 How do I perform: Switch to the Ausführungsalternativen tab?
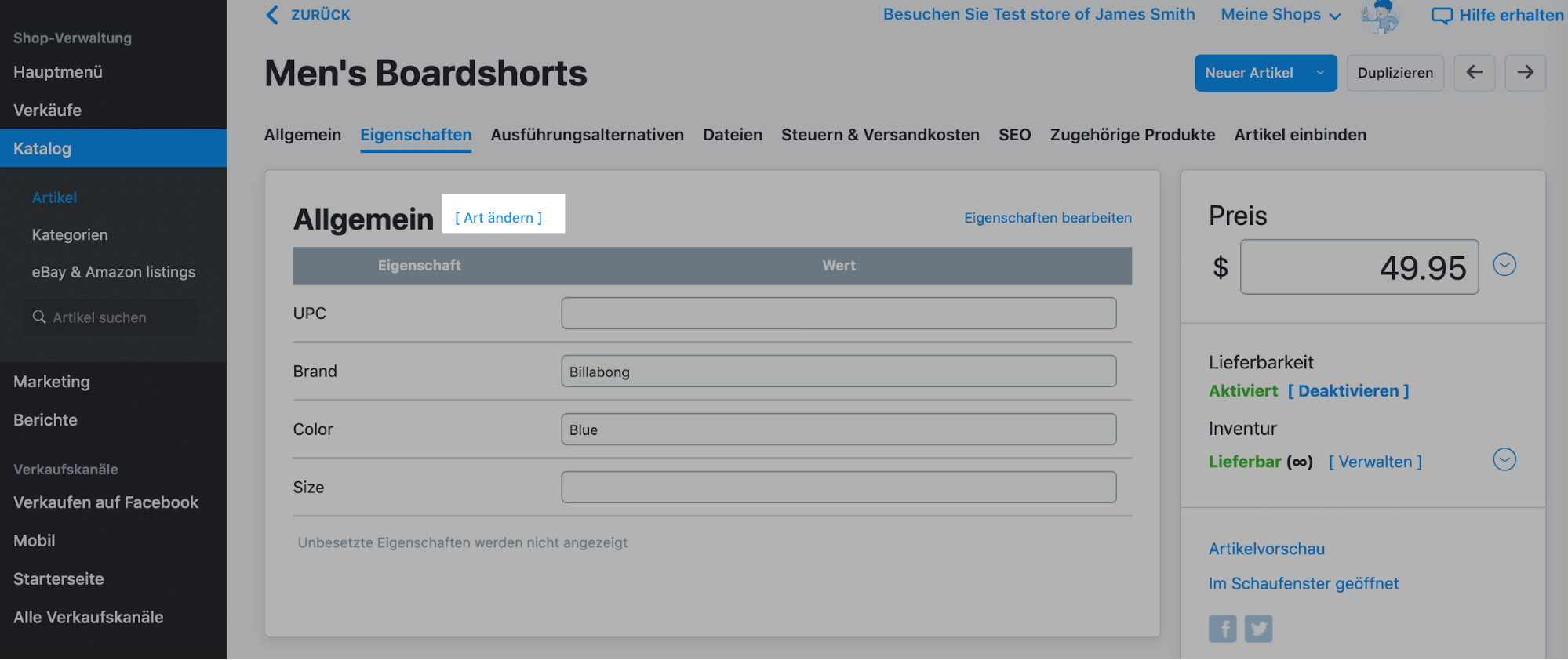click(587, 135)
